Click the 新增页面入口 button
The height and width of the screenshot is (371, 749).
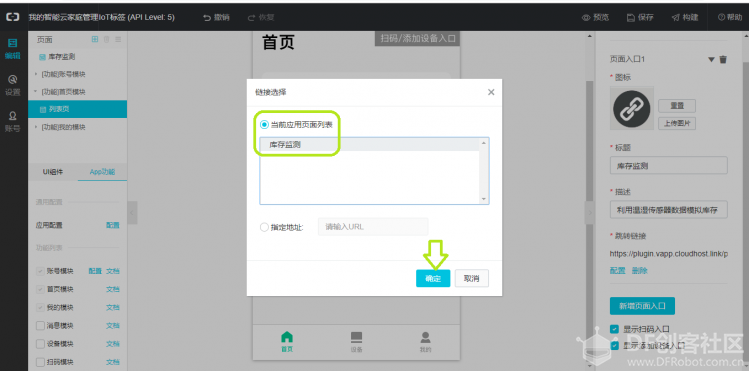coord(642,306)
